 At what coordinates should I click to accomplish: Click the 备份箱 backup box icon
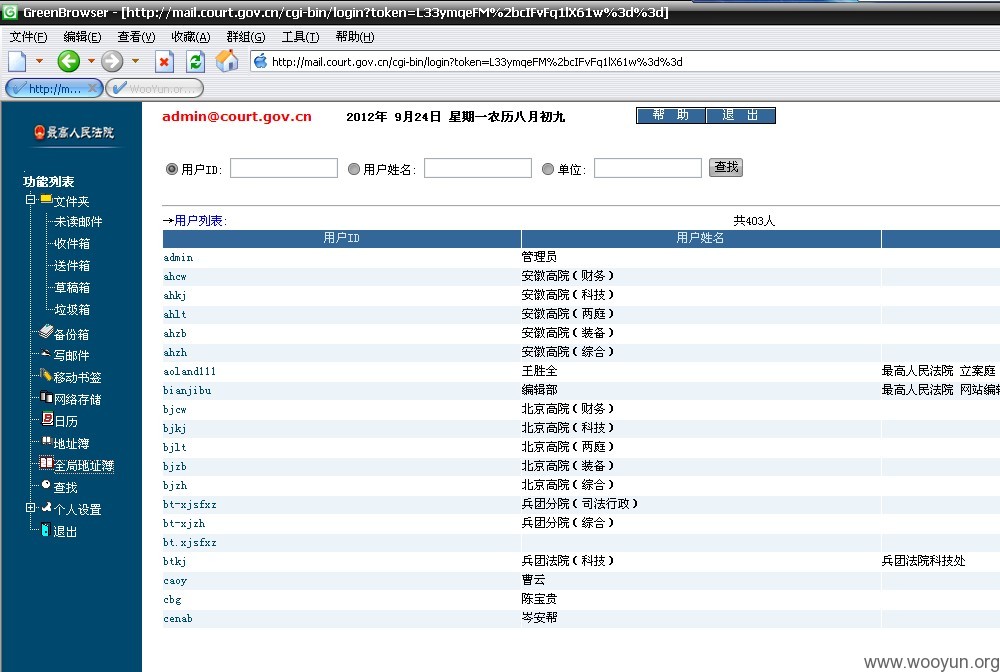tap(45, 332)
